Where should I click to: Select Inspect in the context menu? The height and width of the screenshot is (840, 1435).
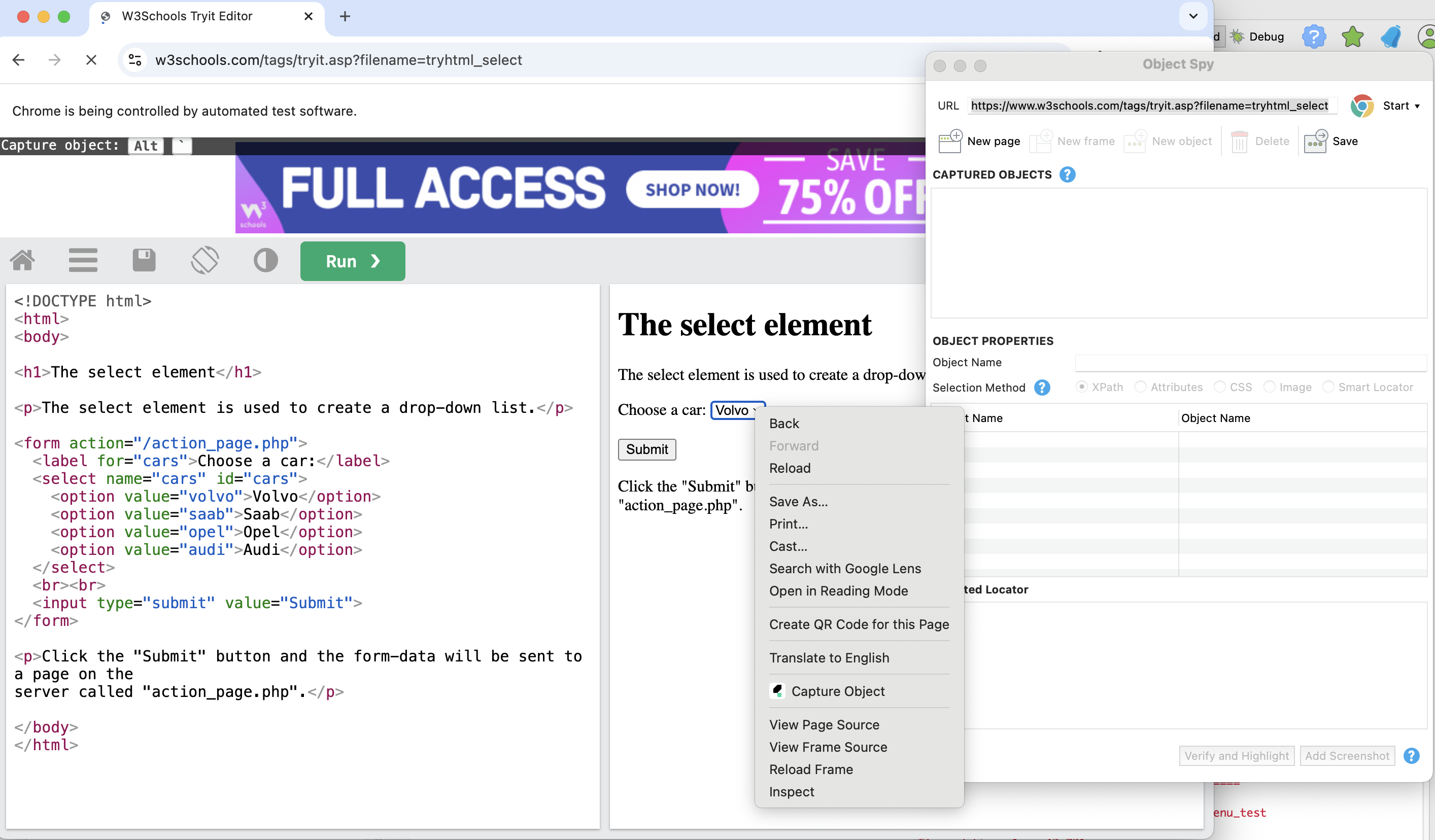[792, 792]
